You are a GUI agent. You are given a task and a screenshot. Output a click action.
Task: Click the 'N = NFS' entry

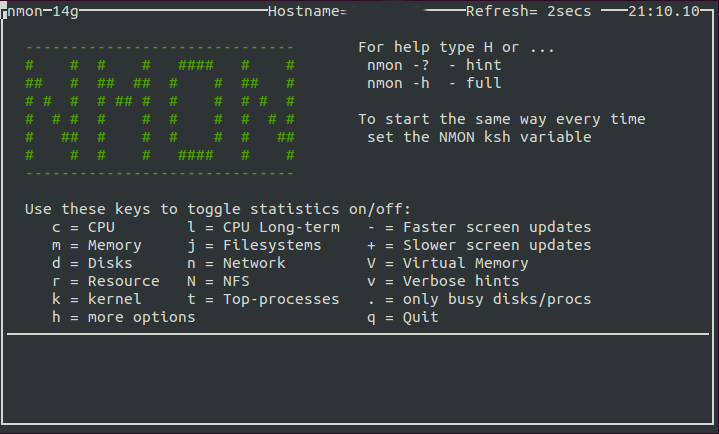tap(218, 281)
